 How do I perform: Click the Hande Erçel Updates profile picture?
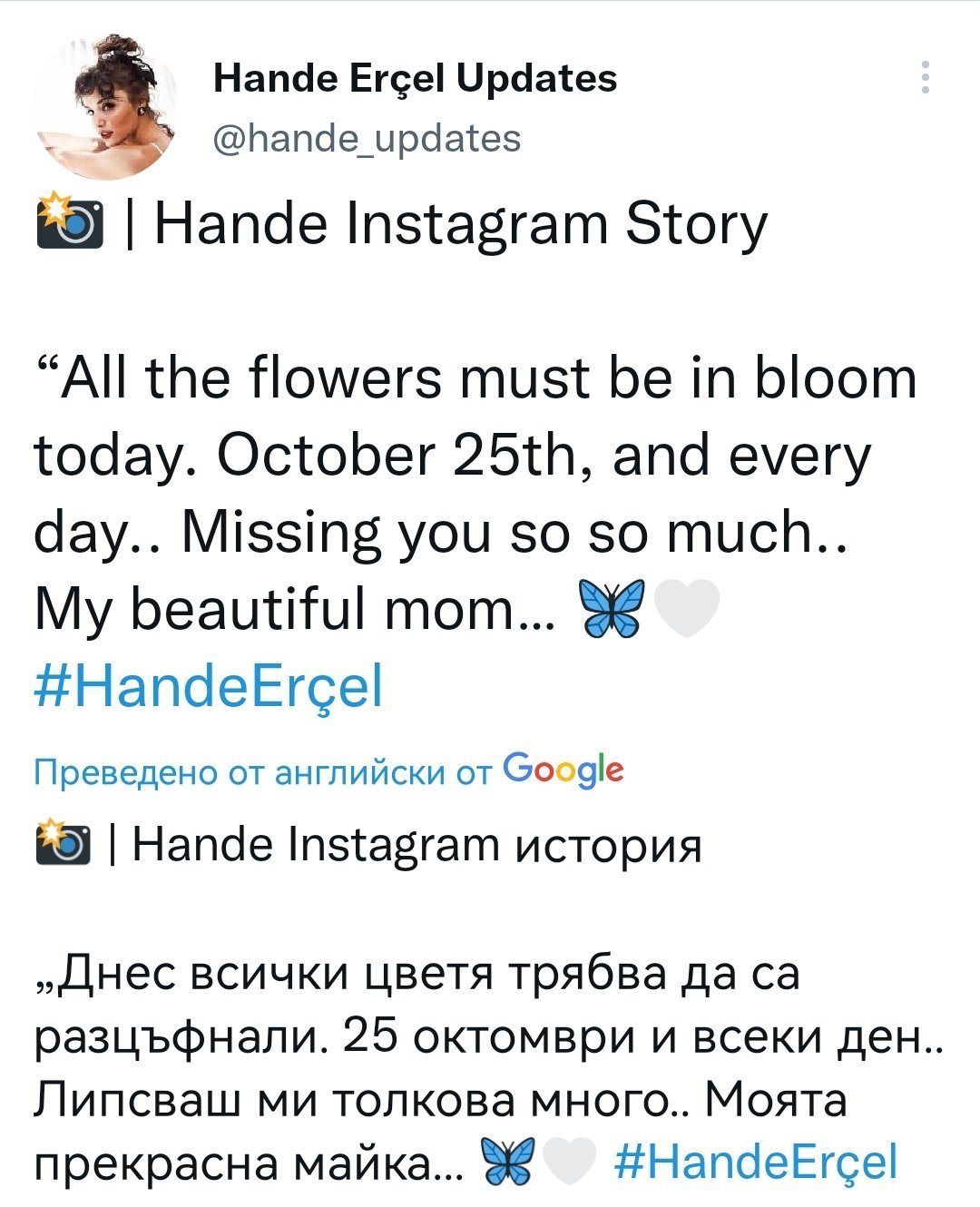[x=105, y=108]
